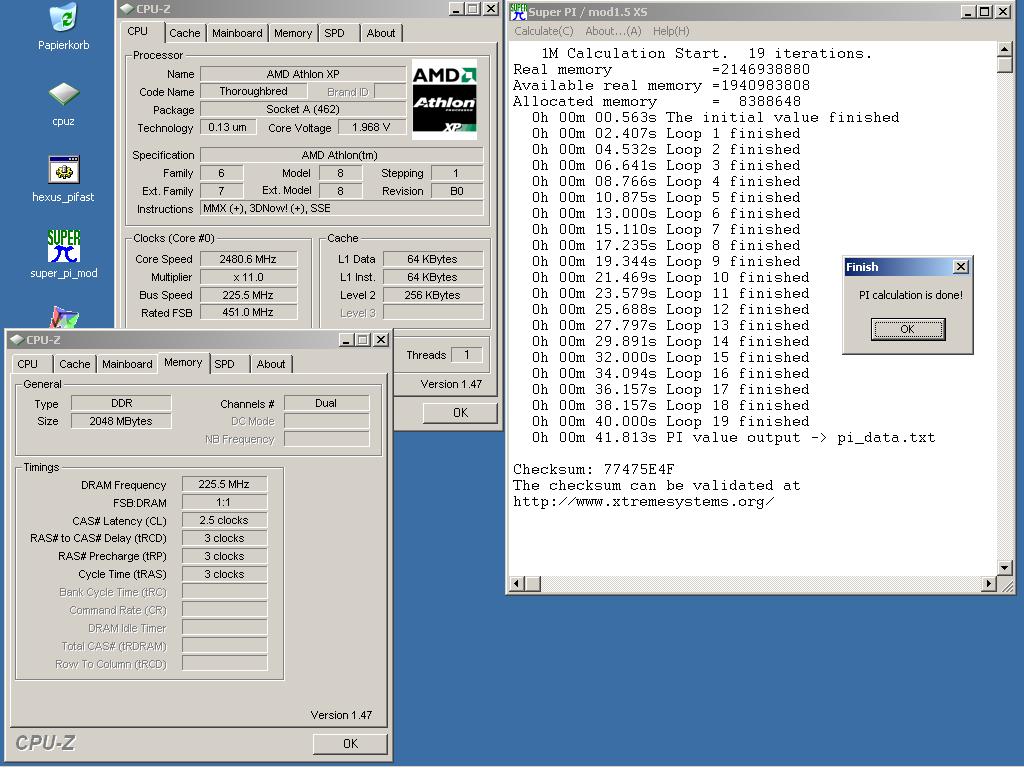Click Super PI horizontal scrollbar right arrow

coord(989,583)
